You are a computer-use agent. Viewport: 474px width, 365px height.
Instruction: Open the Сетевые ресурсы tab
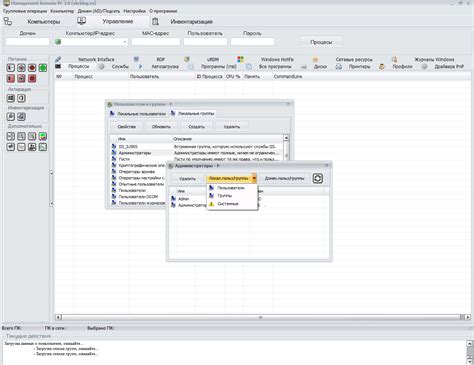point(354,59)
